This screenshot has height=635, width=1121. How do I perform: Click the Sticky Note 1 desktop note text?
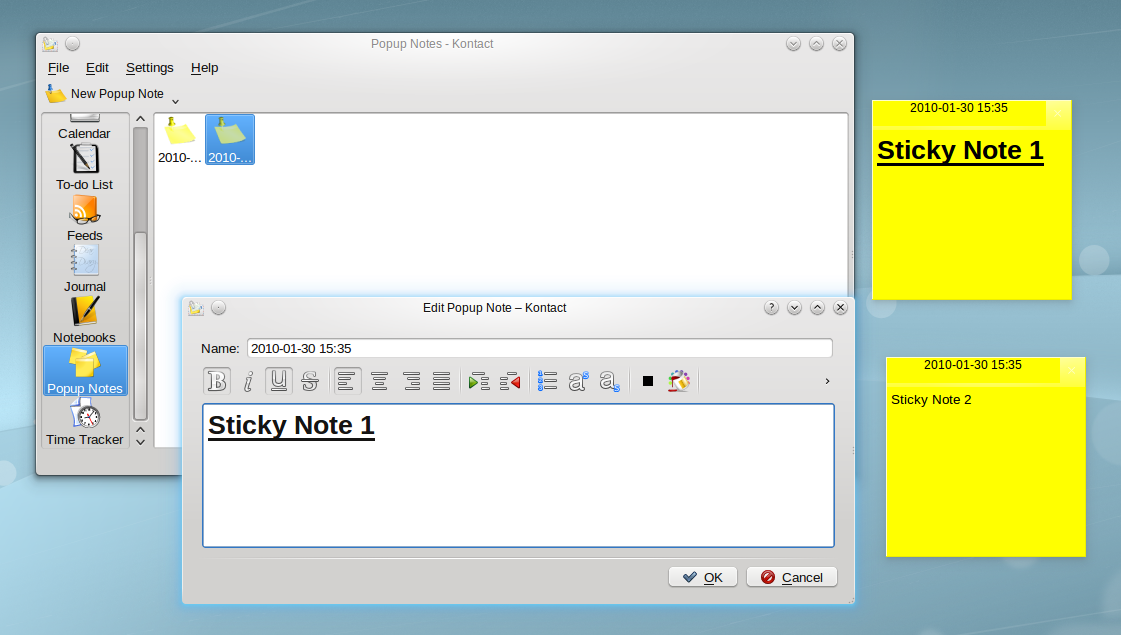[960, 151]
